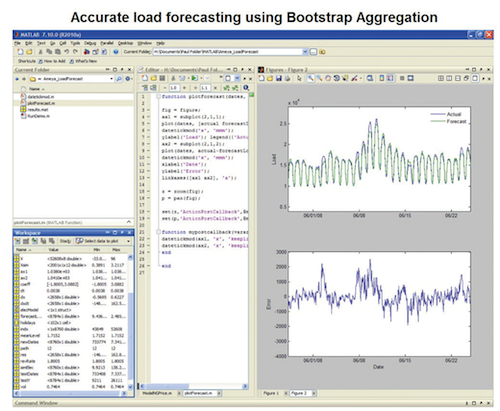Go back in Current Folder browser
Image resolution: width=500 pixels, height=411 pixels.
tap(17, 79)
